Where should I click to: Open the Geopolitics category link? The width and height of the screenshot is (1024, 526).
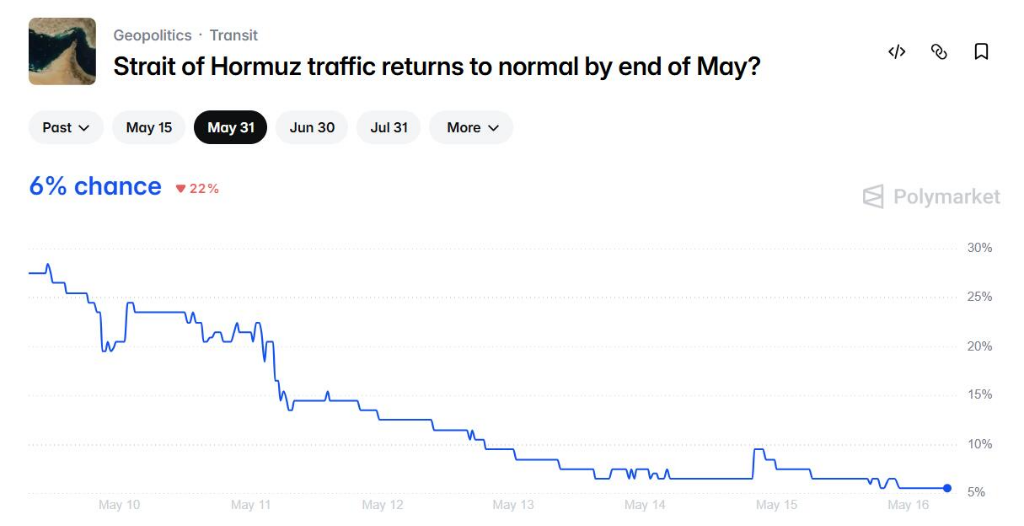[x=153, y=35]
